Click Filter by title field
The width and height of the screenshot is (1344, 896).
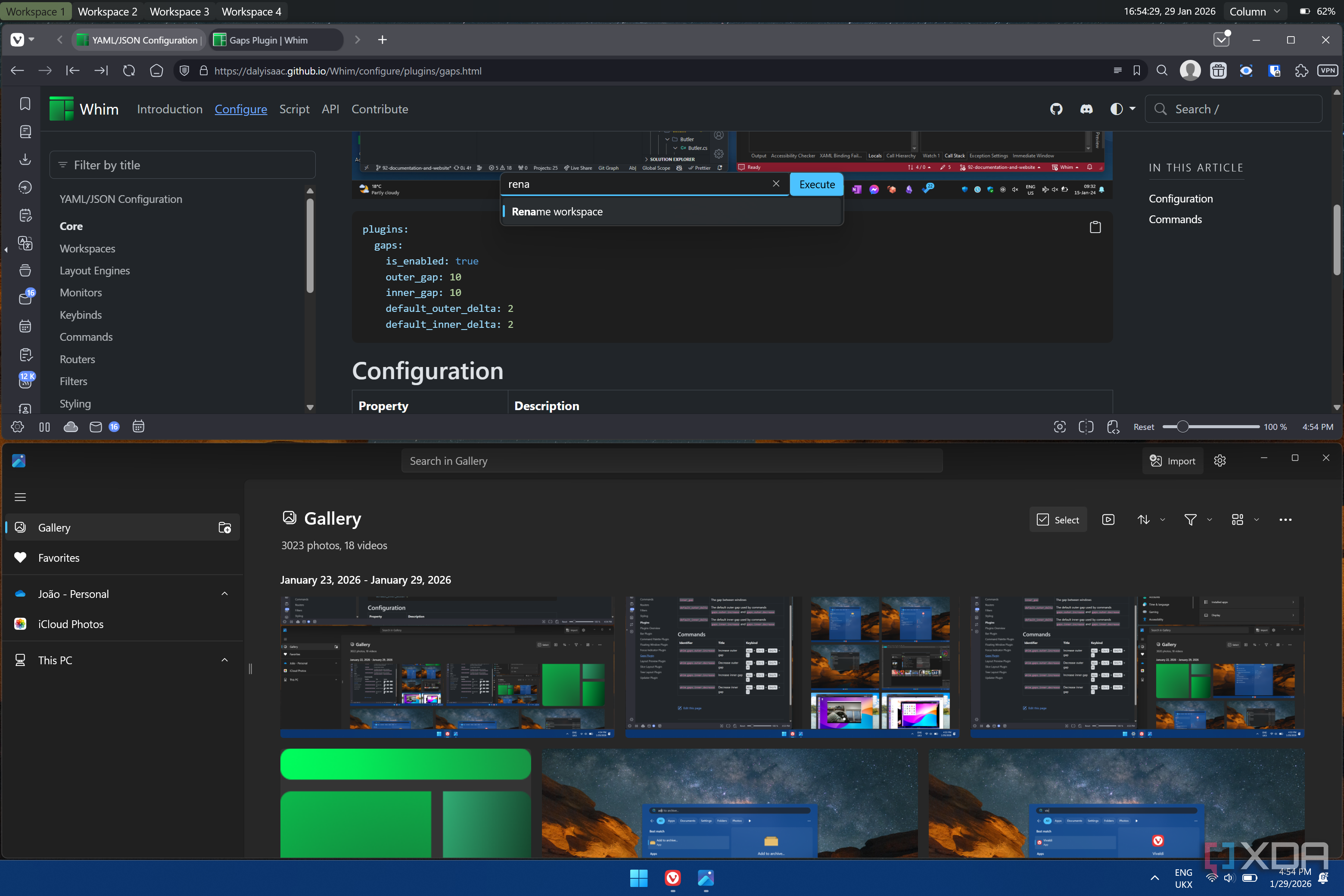tap(182, 165)
